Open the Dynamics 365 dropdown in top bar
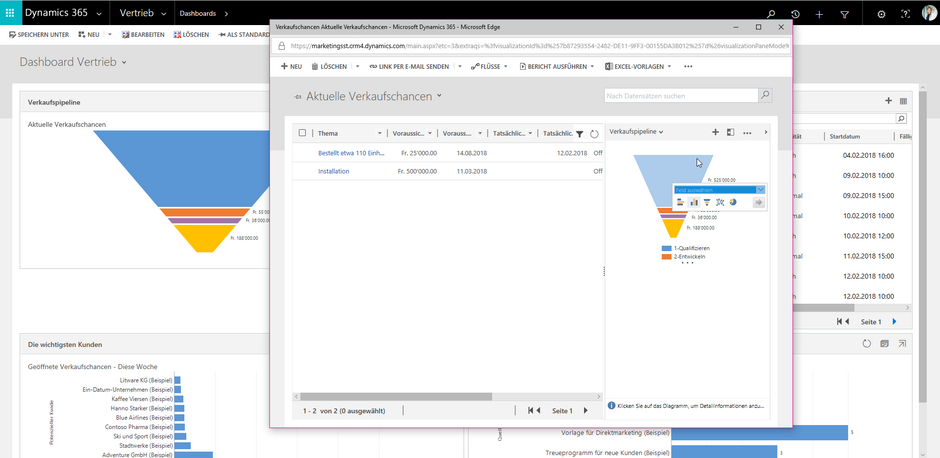The image size is (940, 458). [99, 13]
